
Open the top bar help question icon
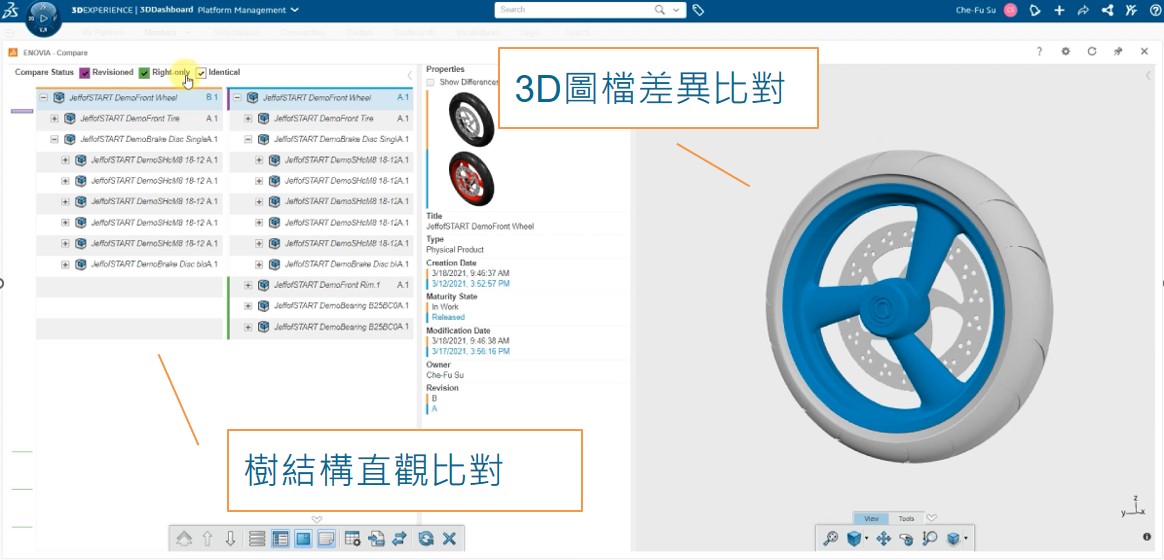[1154, 10]
